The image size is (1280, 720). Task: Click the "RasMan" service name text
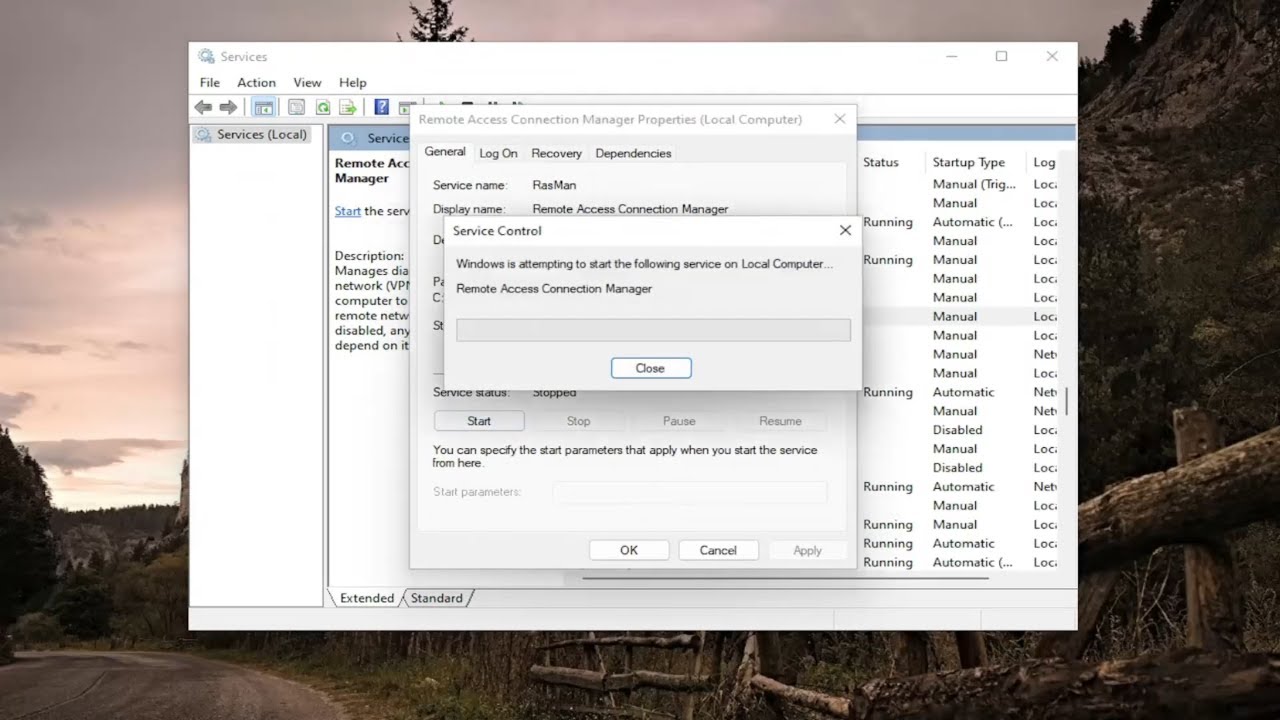click(x=554, y=185)
